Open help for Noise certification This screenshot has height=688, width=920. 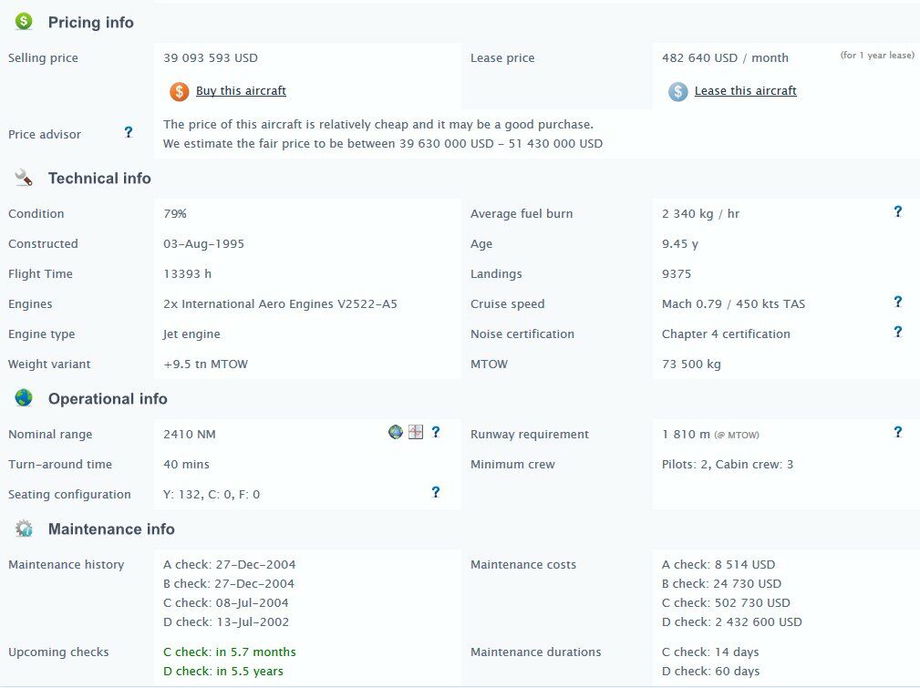[897, 332]
